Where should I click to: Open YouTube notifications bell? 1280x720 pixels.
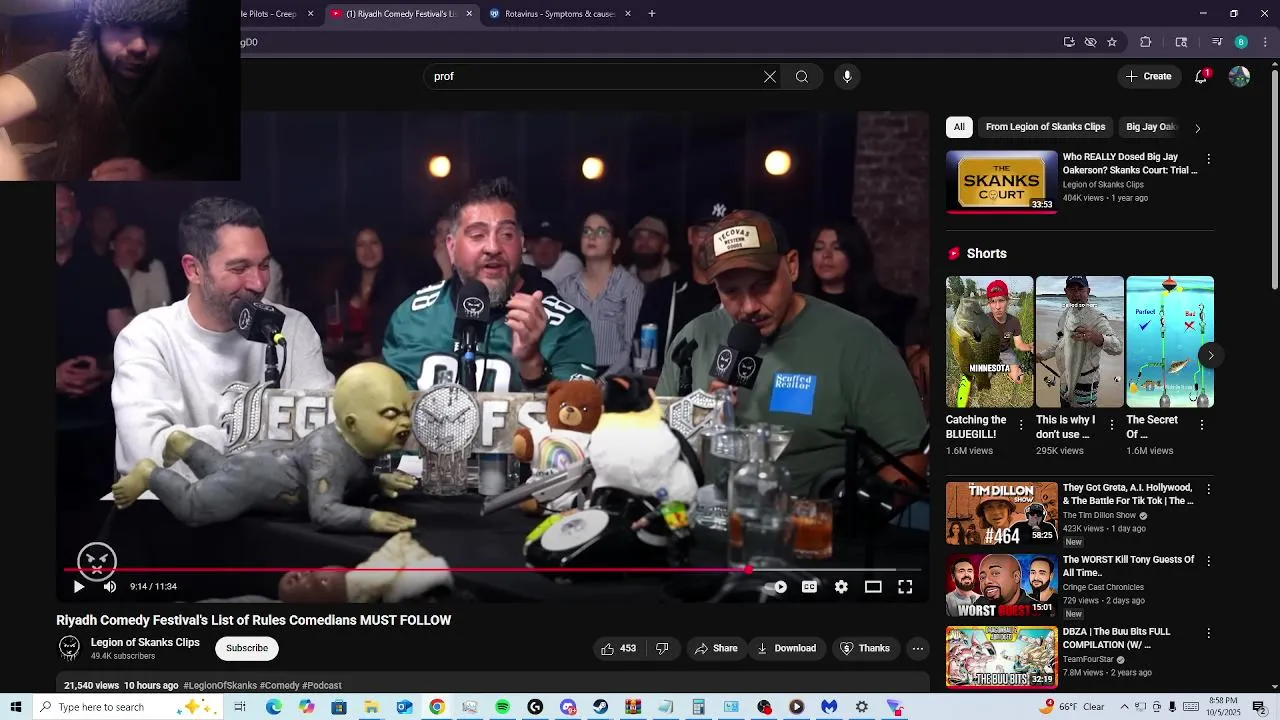(1201, 77)
